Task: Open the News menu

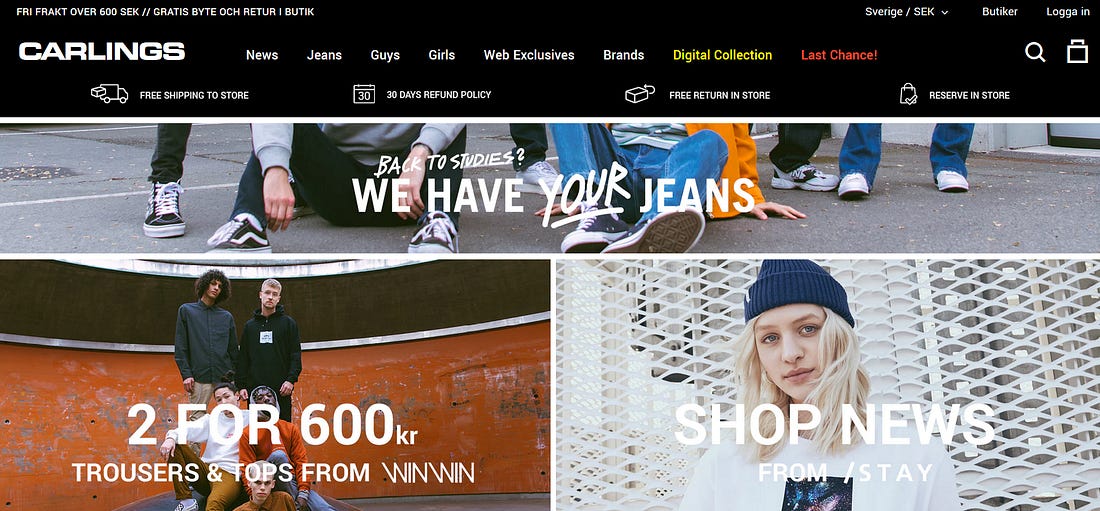Action: (x=262, y=55)
